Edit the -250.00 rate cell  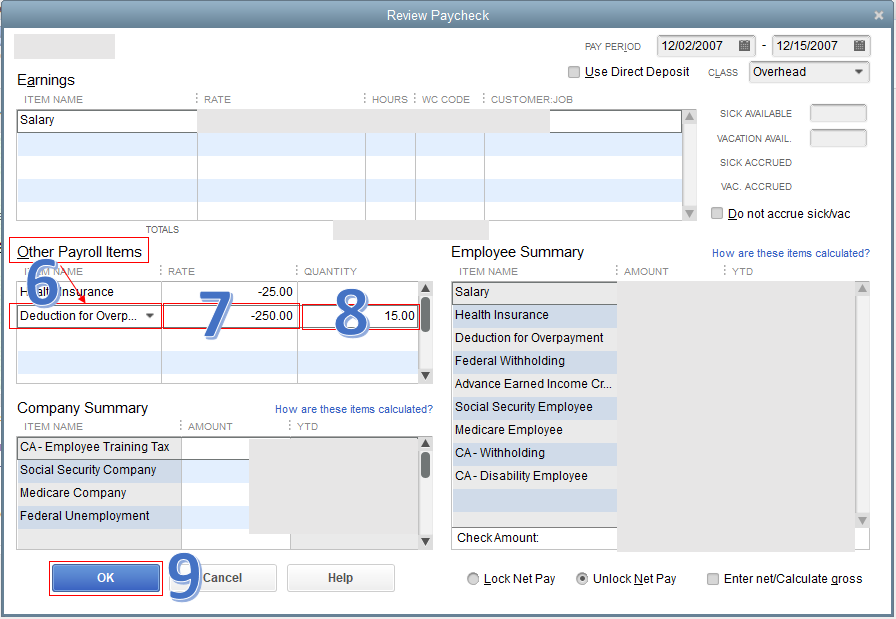pos(230,316)
